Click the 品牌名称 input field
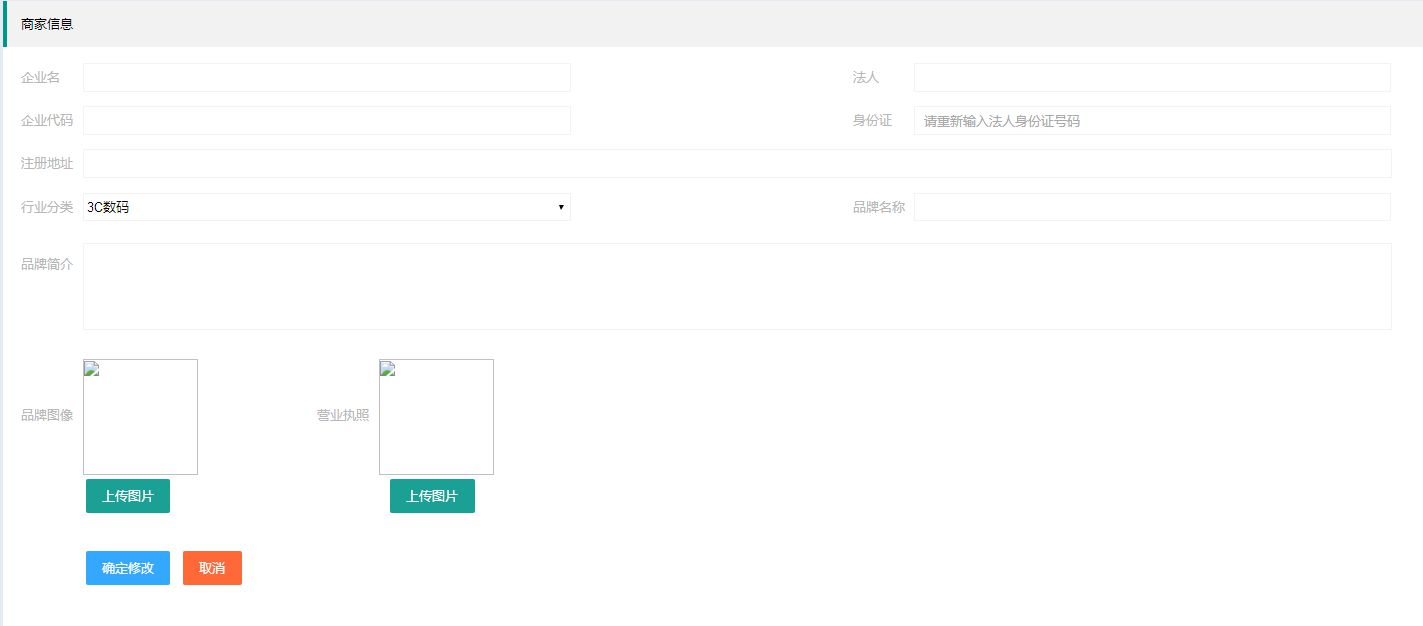The width and height of the screenshot is (1423, 626). 1151,207
